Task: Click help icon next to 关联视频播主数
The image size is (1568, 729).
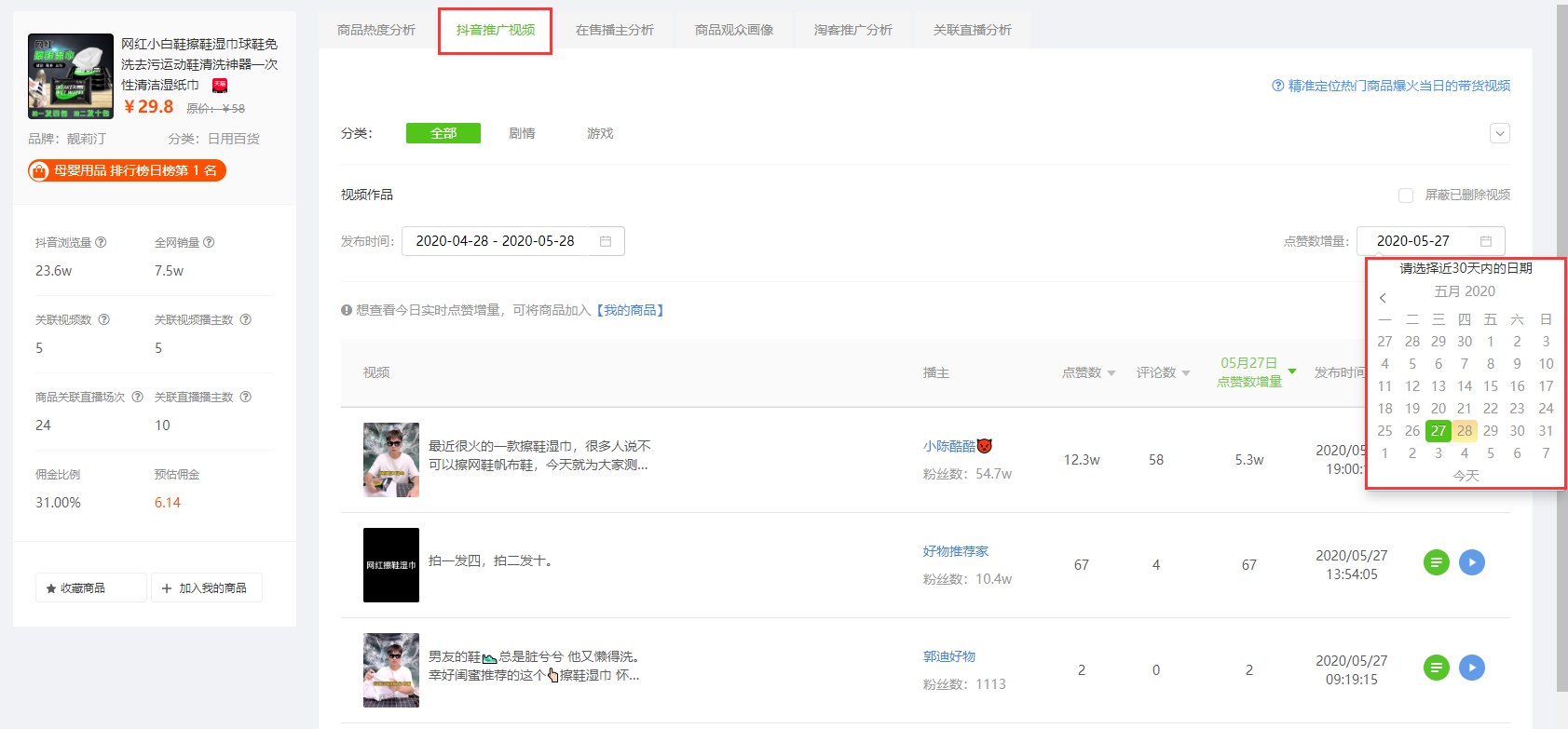Action: tap(246, 319)
